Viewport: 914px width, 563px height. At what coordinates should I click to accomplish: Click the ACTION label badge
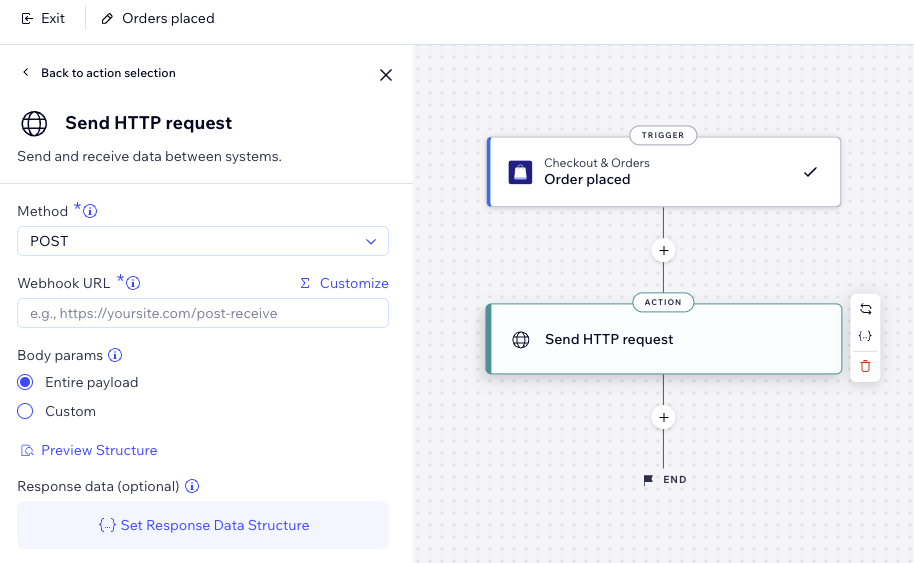[663, 302]
